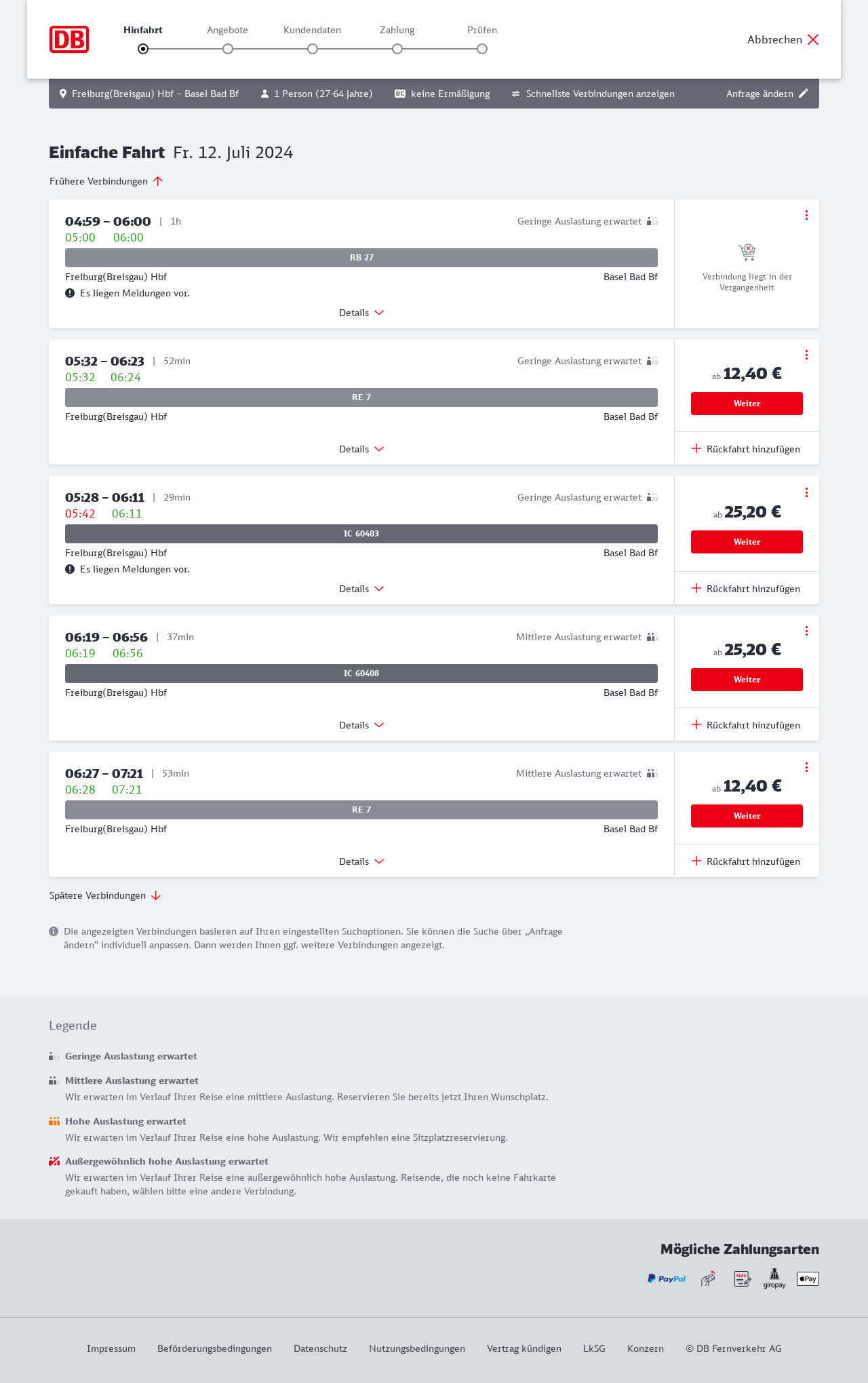Open three-dot menu for 04:59 RB 27 connection
The width and height of the screenshot is (868, 1383).
806,215
